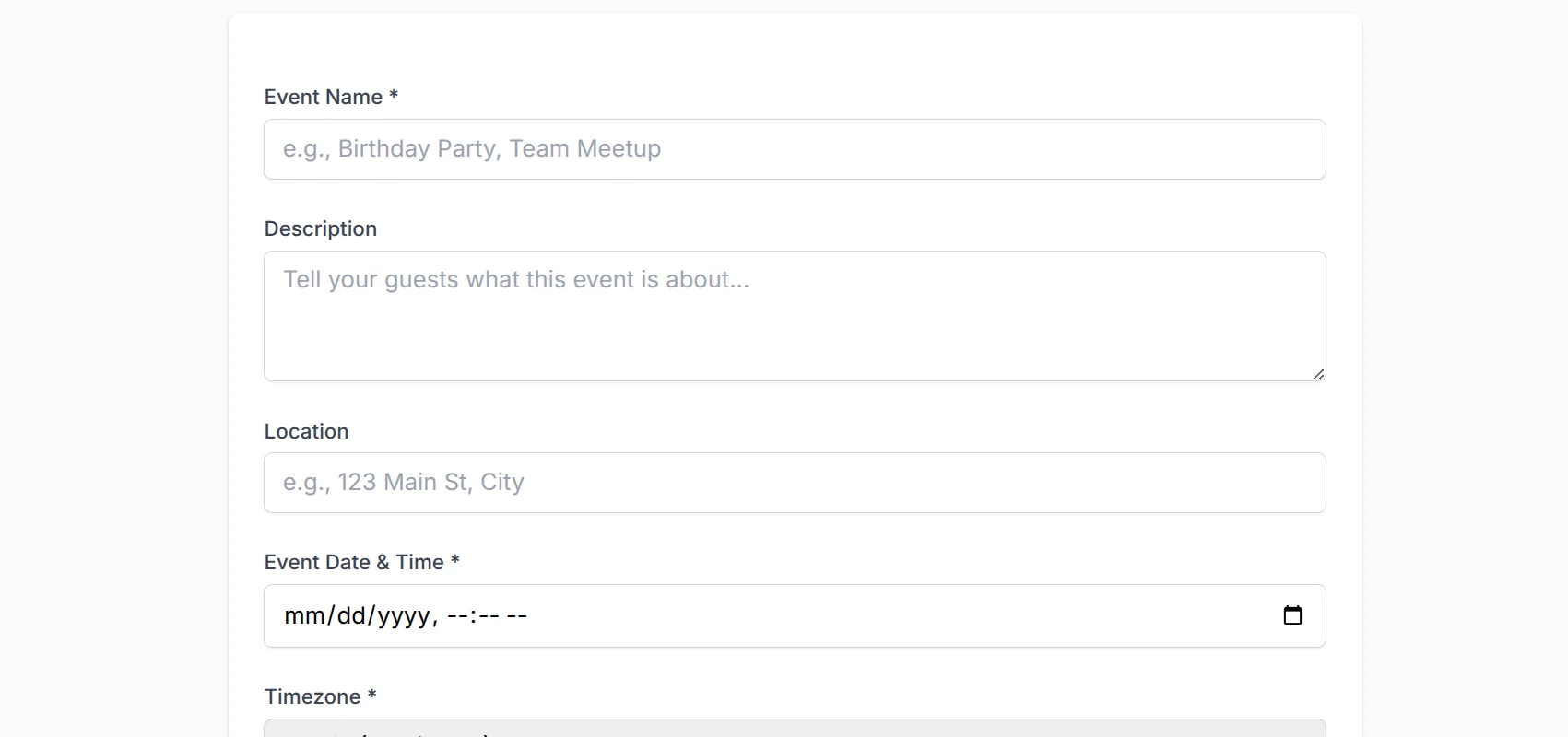Click the Description label

pyautogui.click(x=320, y=228)
